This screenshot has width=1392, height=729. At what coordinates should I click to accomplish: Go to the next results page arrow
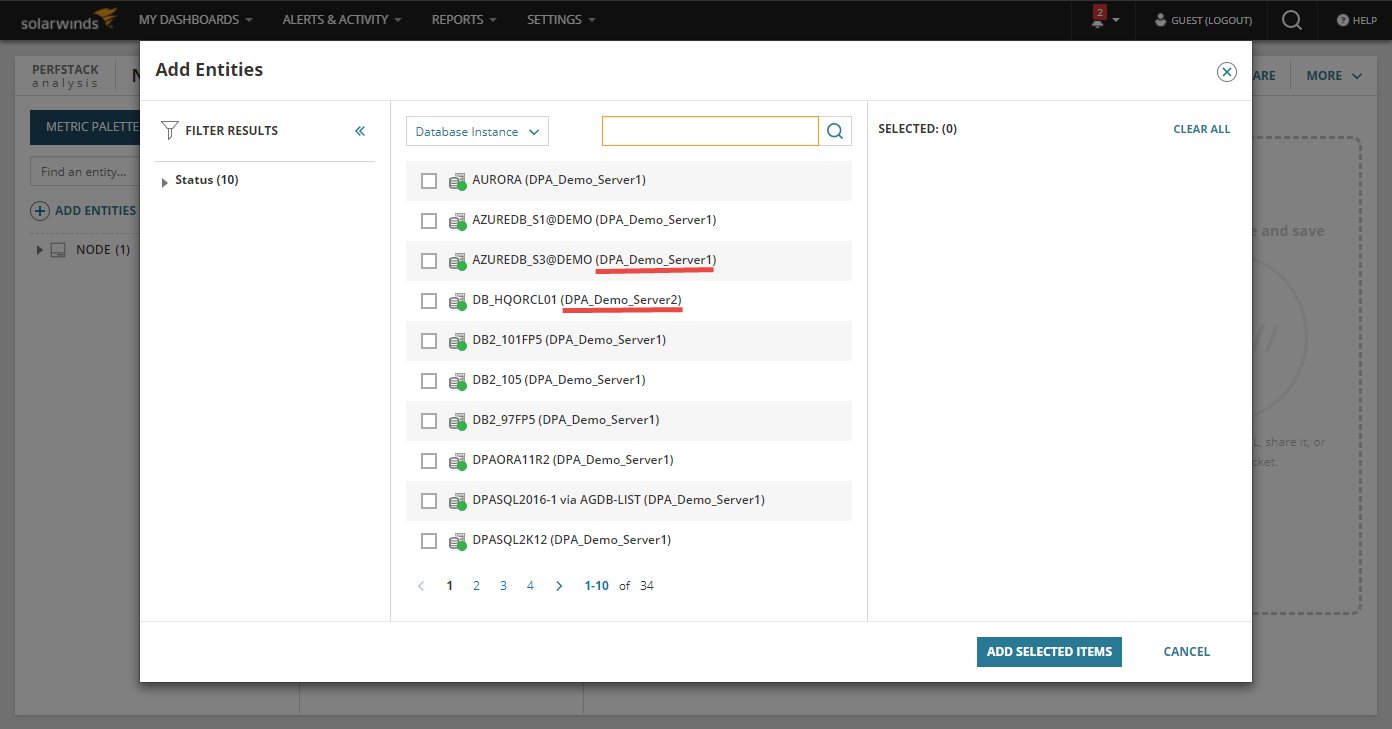point(559,586)
